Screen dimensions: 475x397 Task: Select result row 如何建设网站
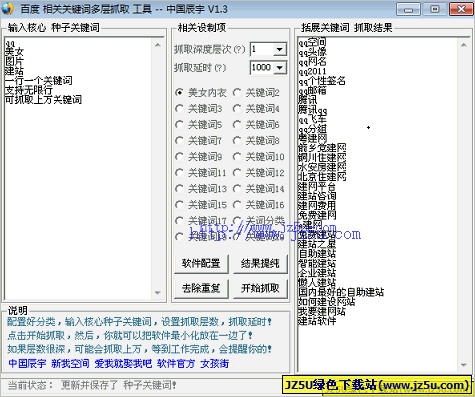coord(327,302)
